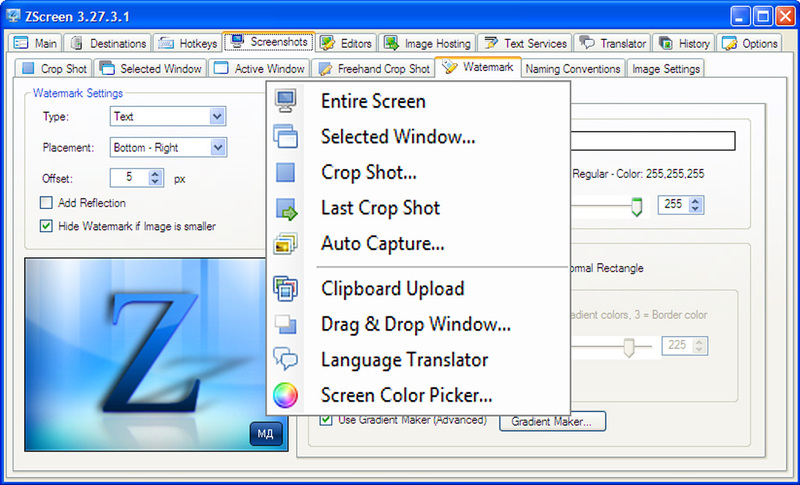Enable the Add Reflection checkbox
The height and width of the screenshot is (485, 800).
pyautogui.click(x=46, y=203)
